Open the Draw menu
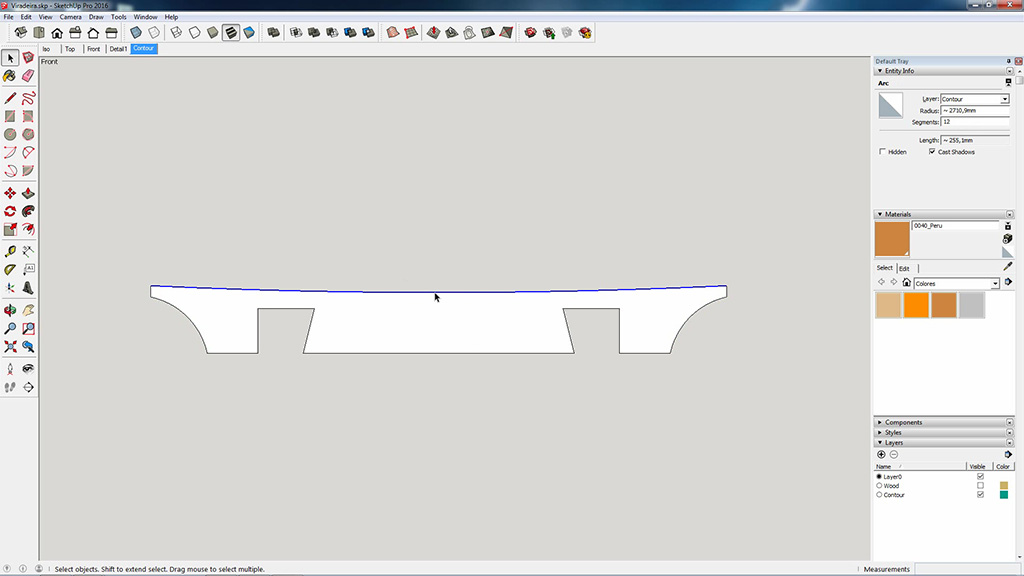1024x576 pixels. (96, 17)
